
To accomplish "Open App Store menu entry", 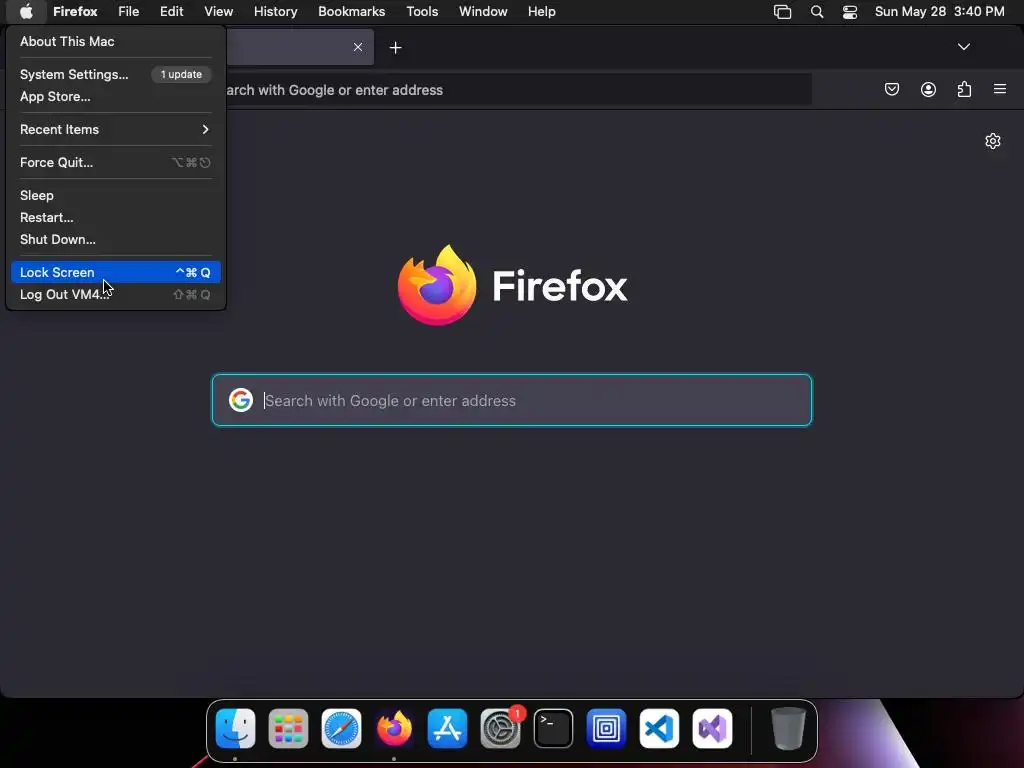I will [x=115, y=97].
